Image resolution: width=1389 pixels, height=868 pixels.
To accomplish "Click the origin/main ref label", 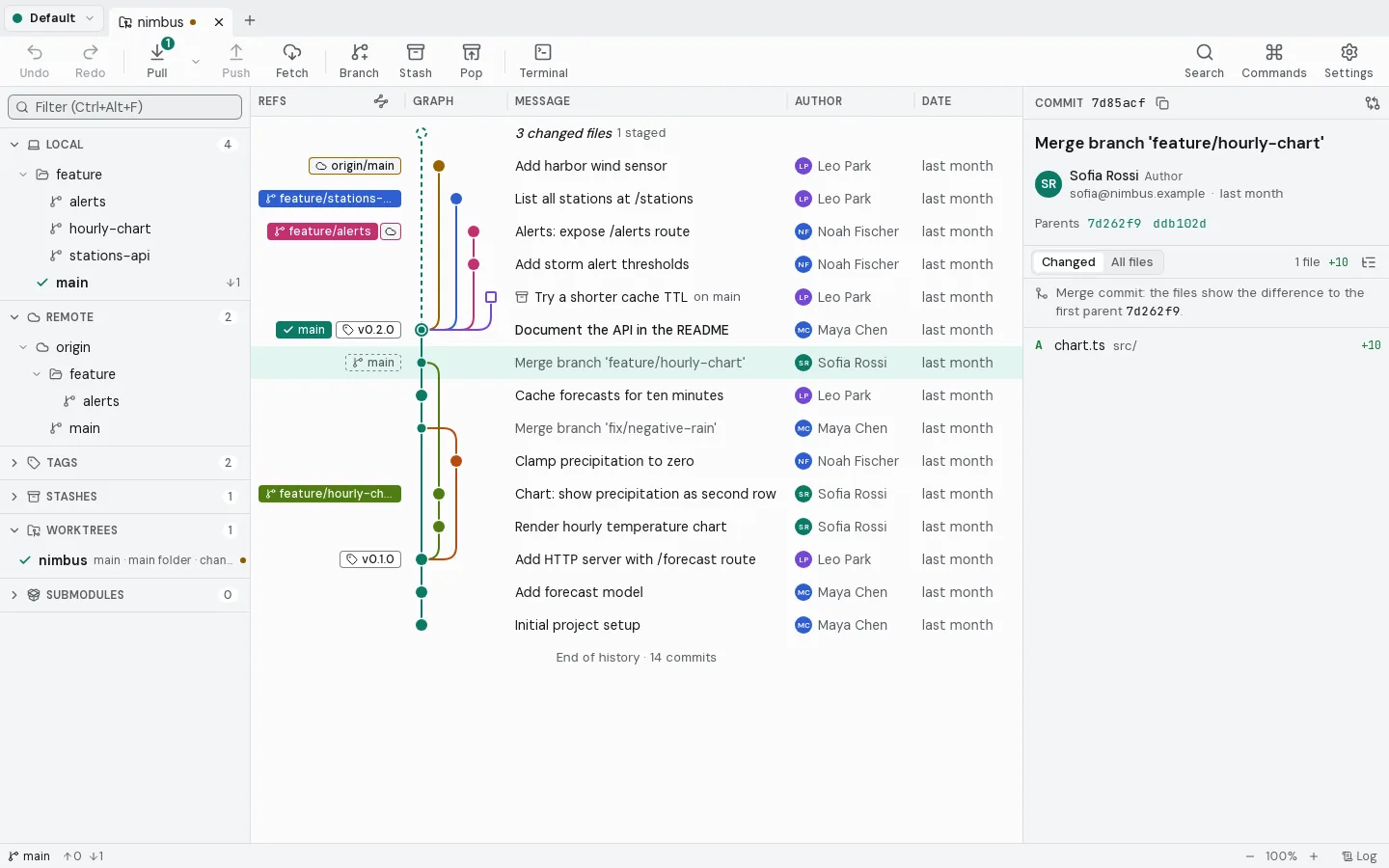I will coord(355,166).
